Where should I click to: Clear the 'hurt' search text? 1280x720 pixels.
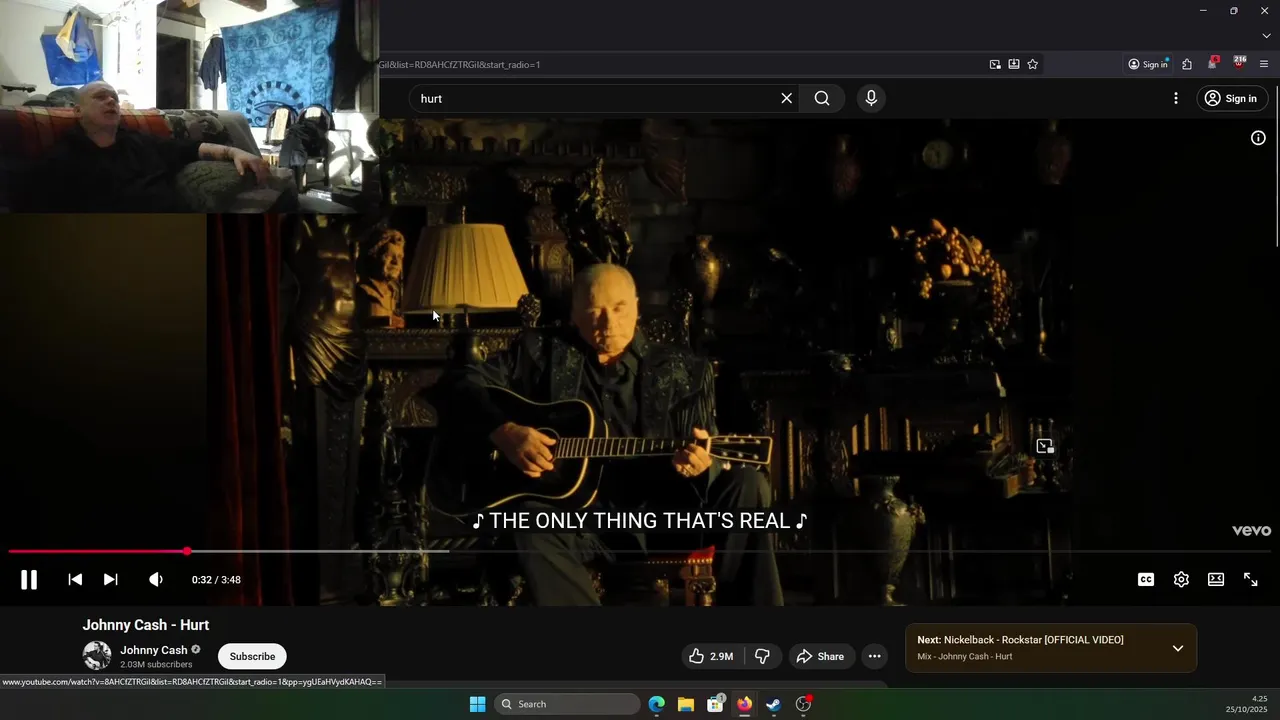(787, 98)
